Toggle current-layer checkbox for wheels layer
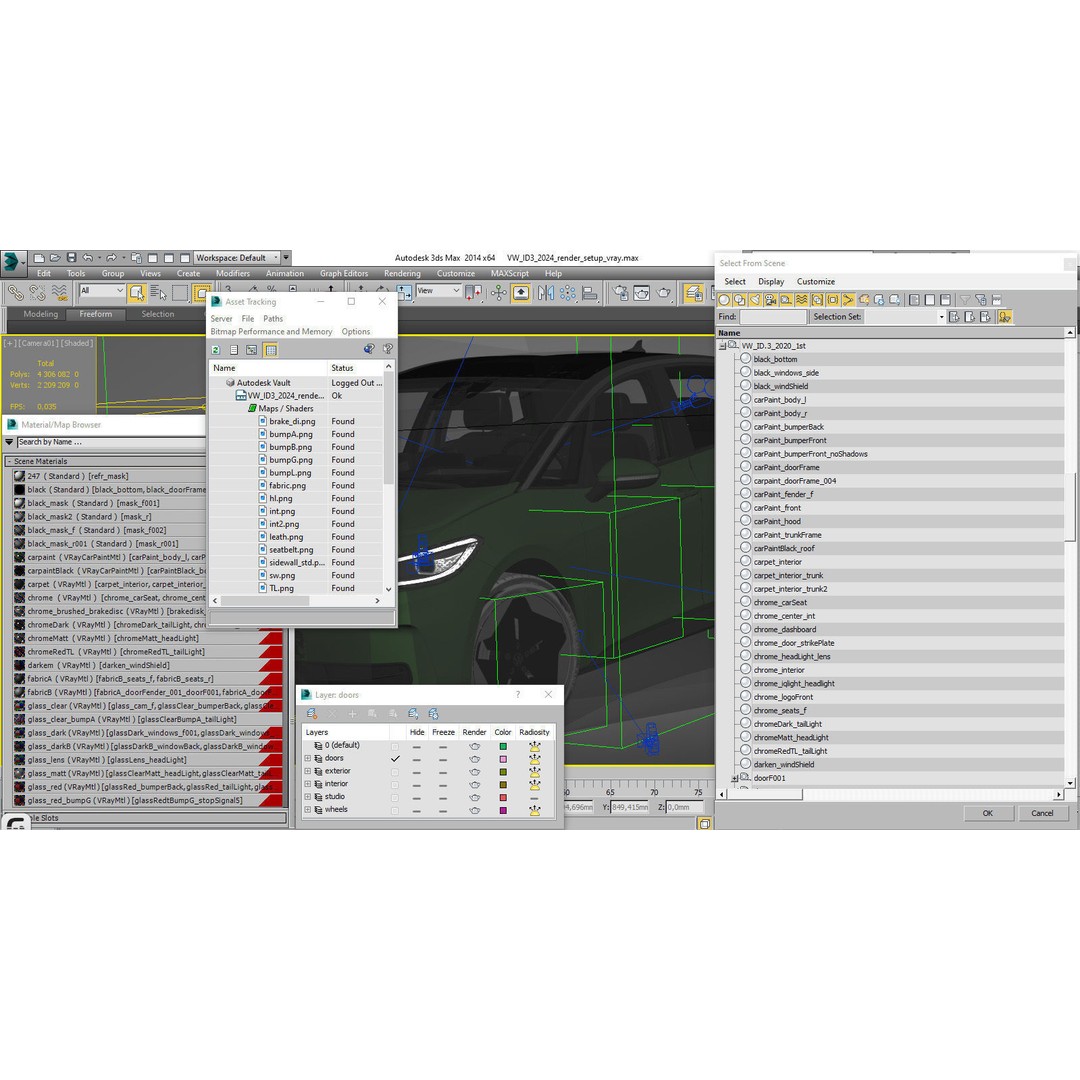The image size is (1080, 1080). 395,810
